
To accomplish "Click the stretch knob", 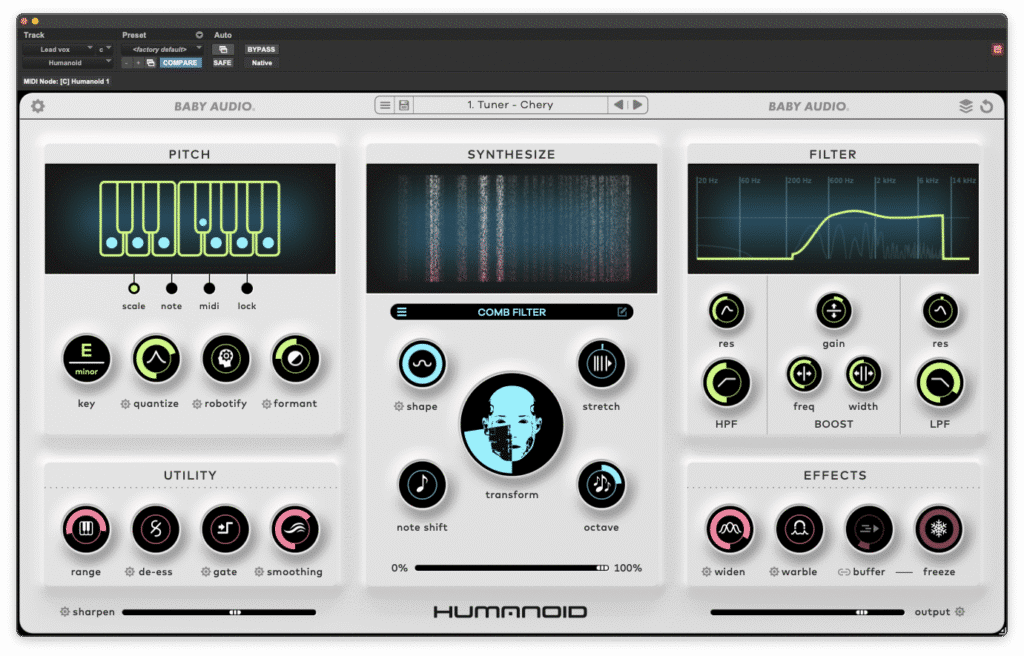I will click(601, 364).
